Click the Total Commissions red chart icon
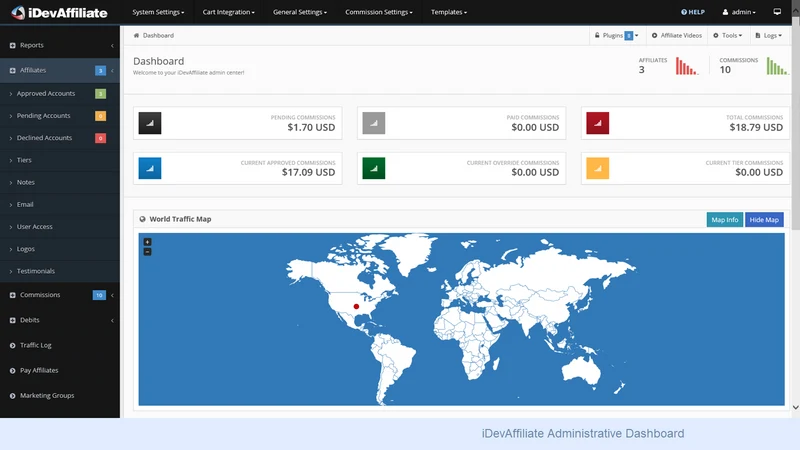The image size is (800, 450). [x=597, y=123]
